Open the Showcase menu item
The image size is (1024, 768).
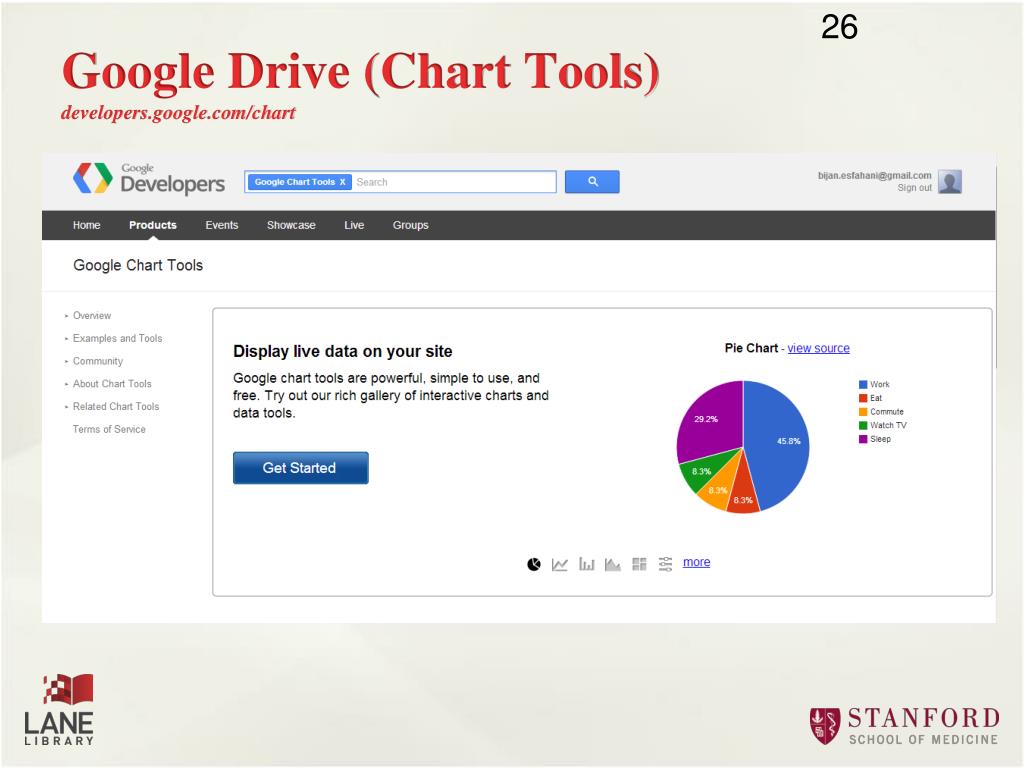pyautogui.click(x=291, y=225)
